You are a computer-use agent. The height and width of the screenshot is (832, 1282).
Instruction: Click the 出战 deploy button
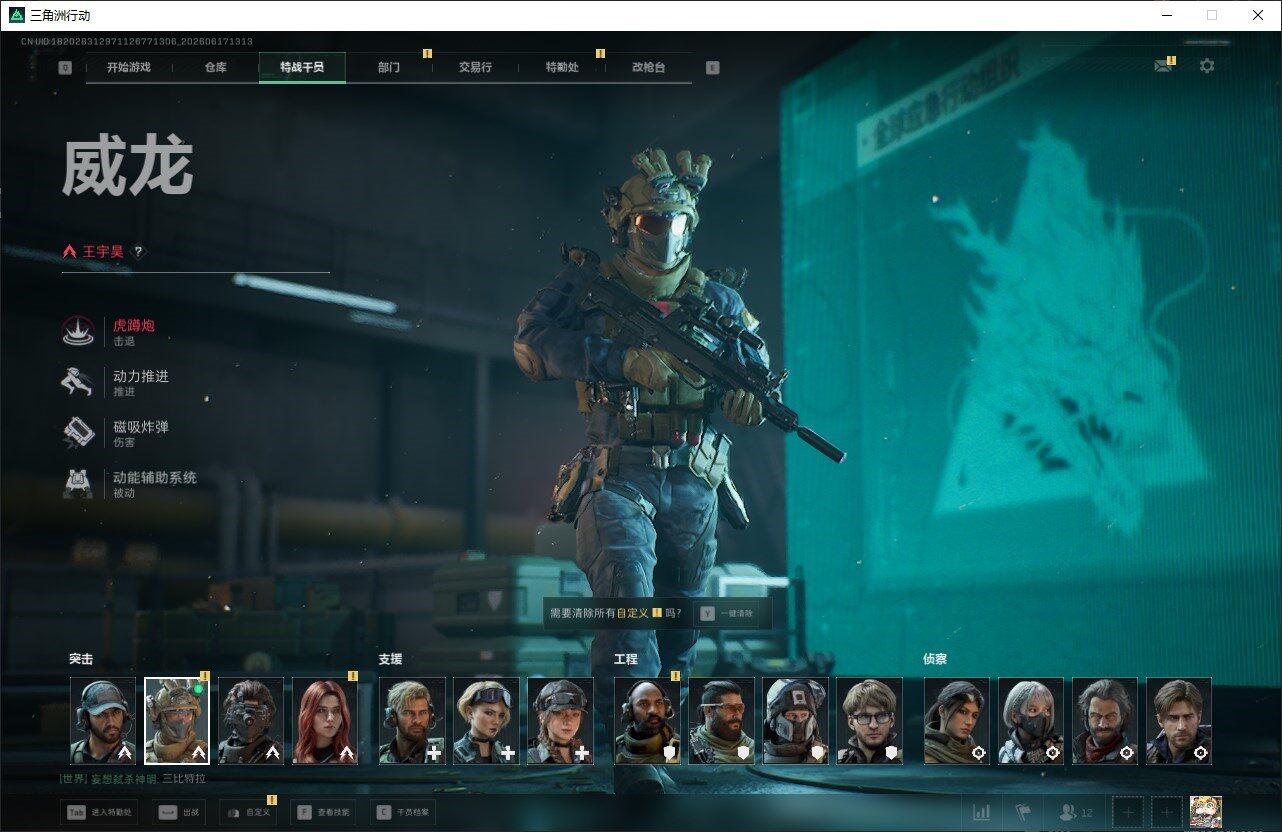(179, 812)
